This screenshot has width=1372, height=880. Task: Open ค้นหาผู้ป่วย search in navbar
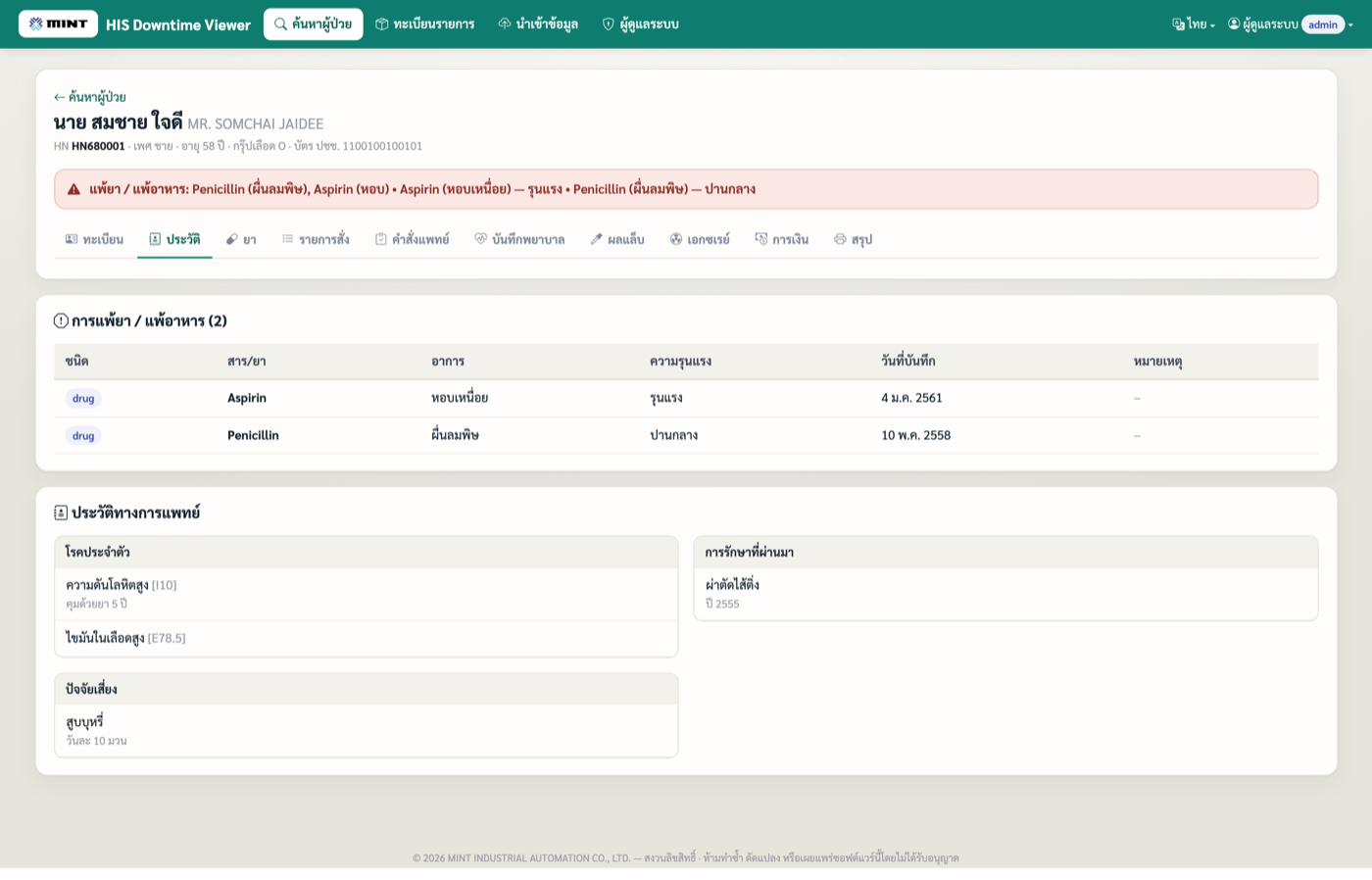point(313,24)
